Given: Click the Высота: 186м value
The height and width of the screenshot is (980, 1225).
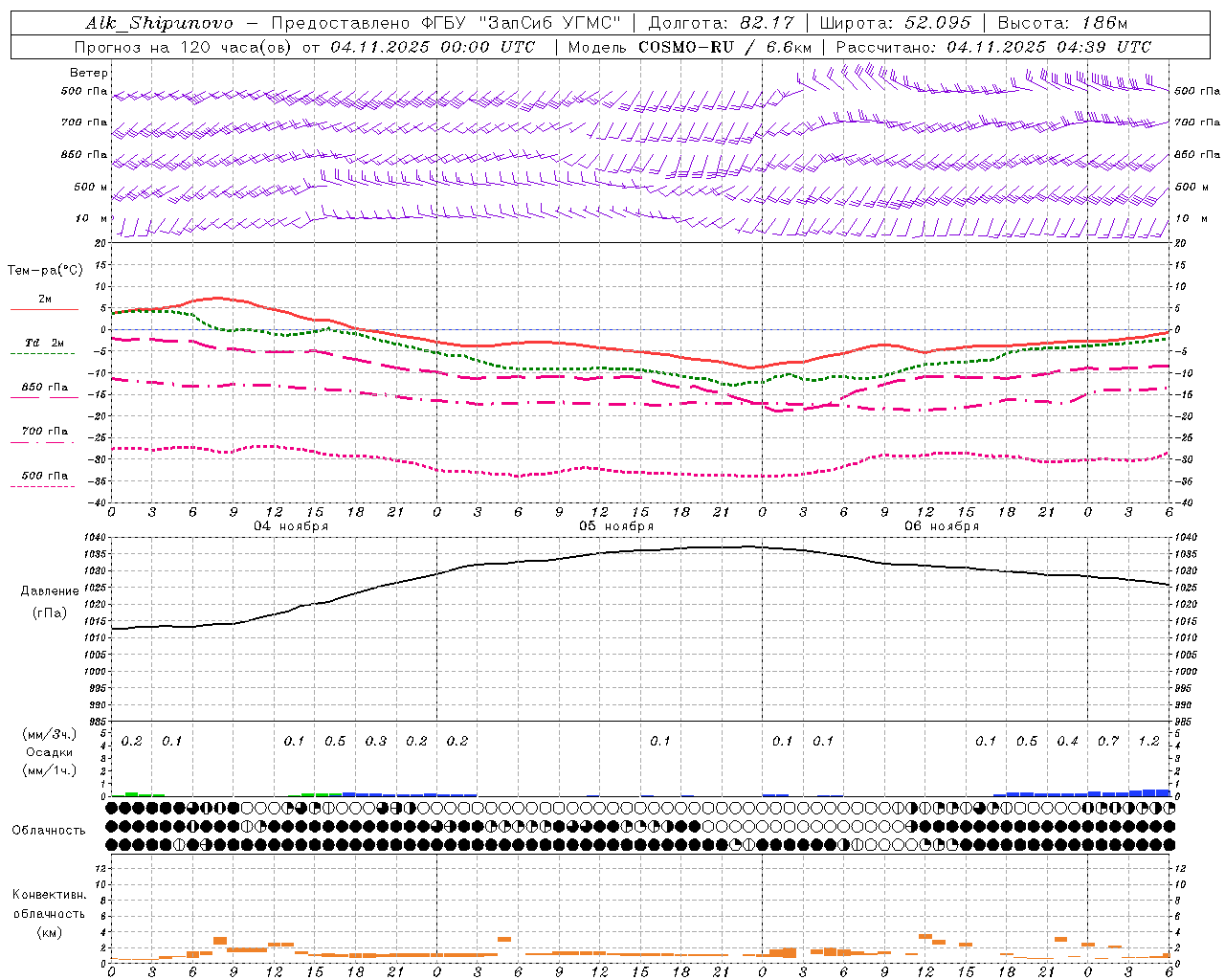Looking at the screenshot, I should (1063, 23).
